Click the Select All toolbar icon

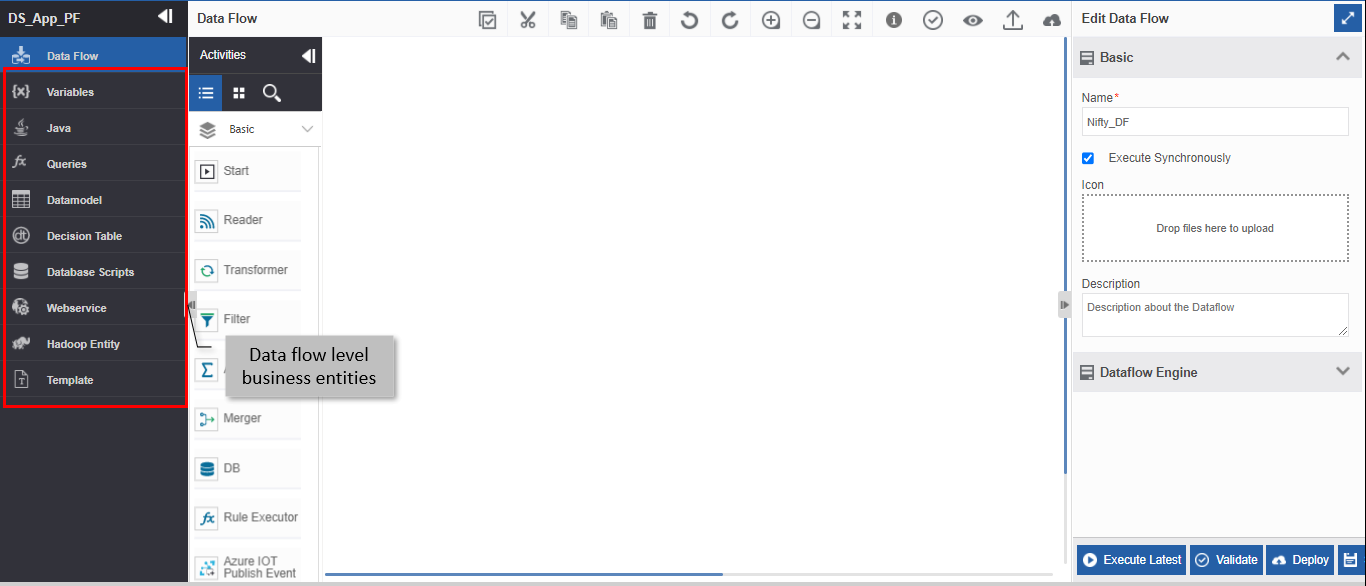tap(488, 20)
